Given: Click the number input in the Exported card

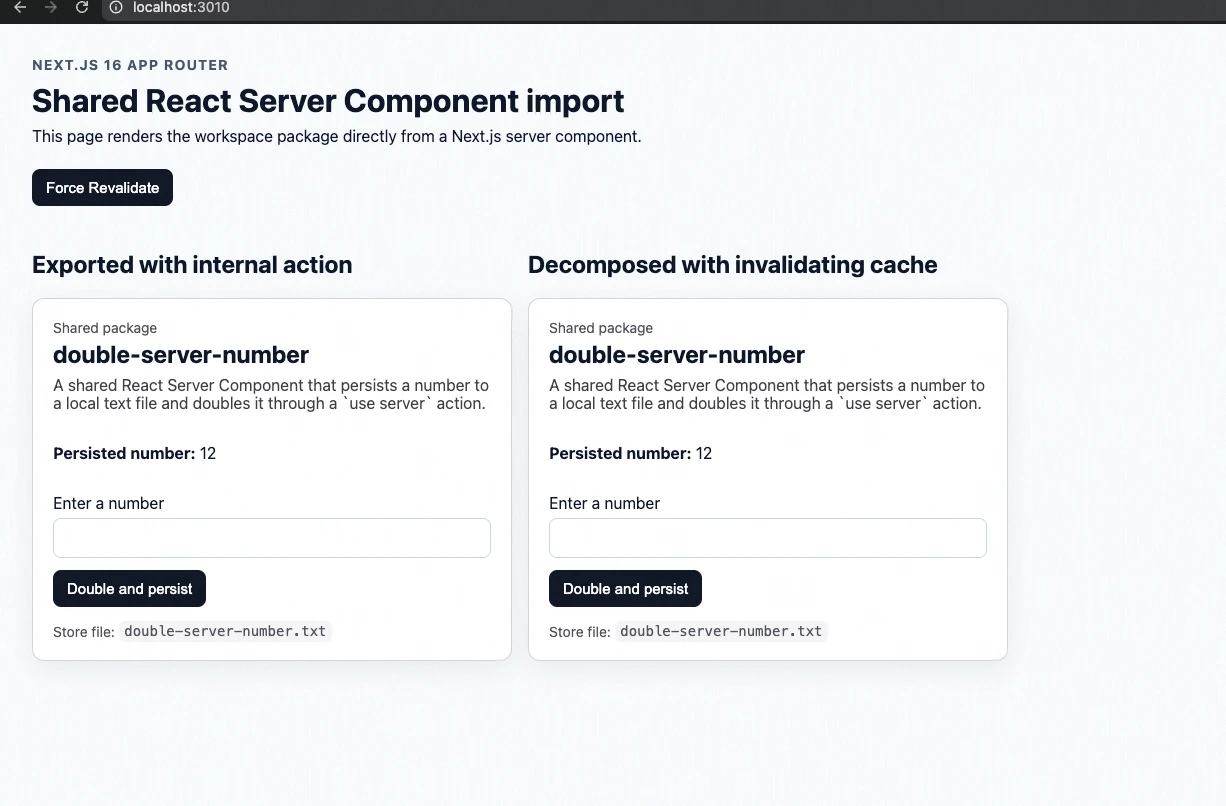Looking at the screenshot, I should click(271, 538).
